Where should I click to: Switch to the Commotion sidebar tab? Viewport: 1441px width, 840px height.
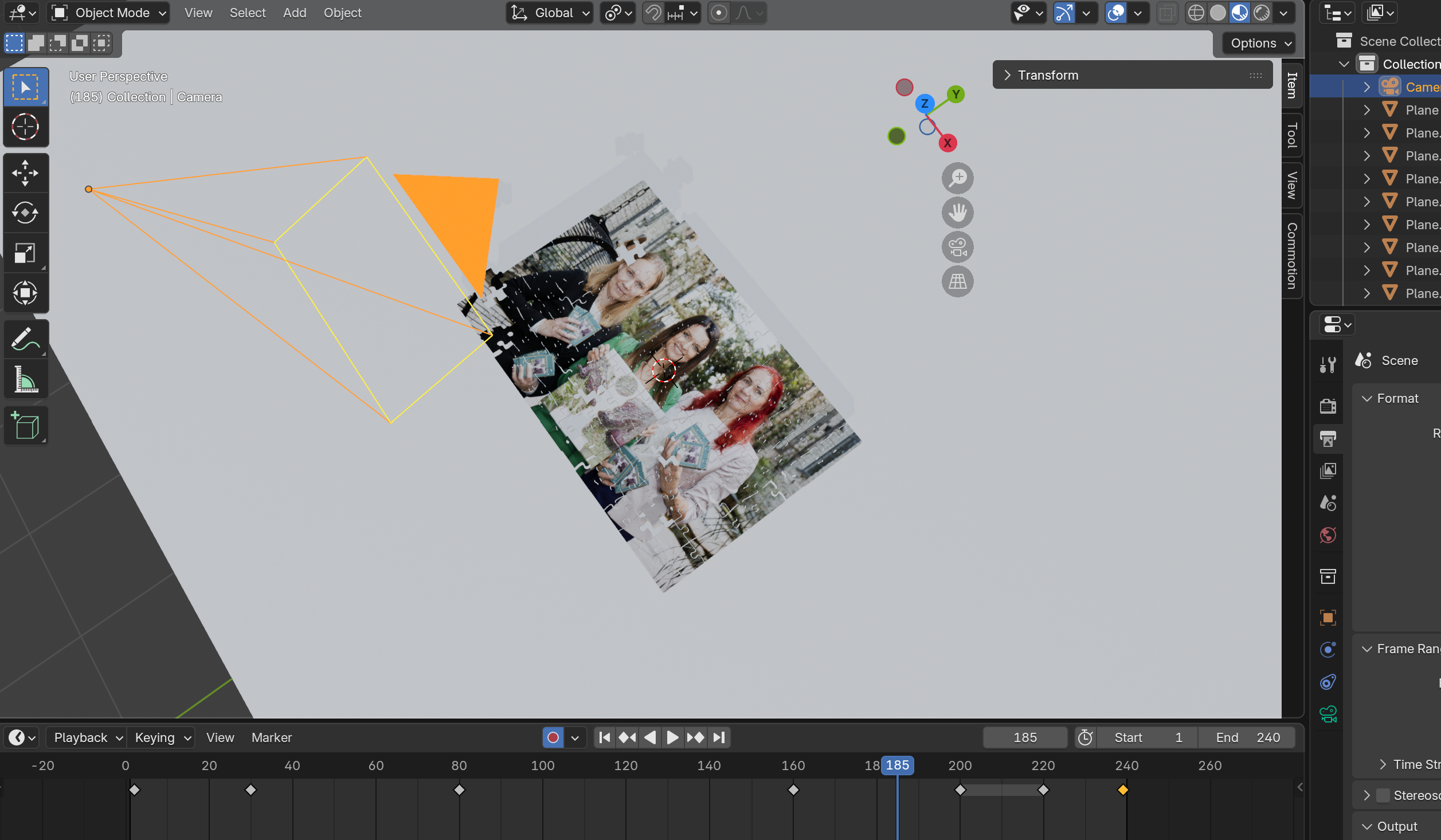[1292, 256]
